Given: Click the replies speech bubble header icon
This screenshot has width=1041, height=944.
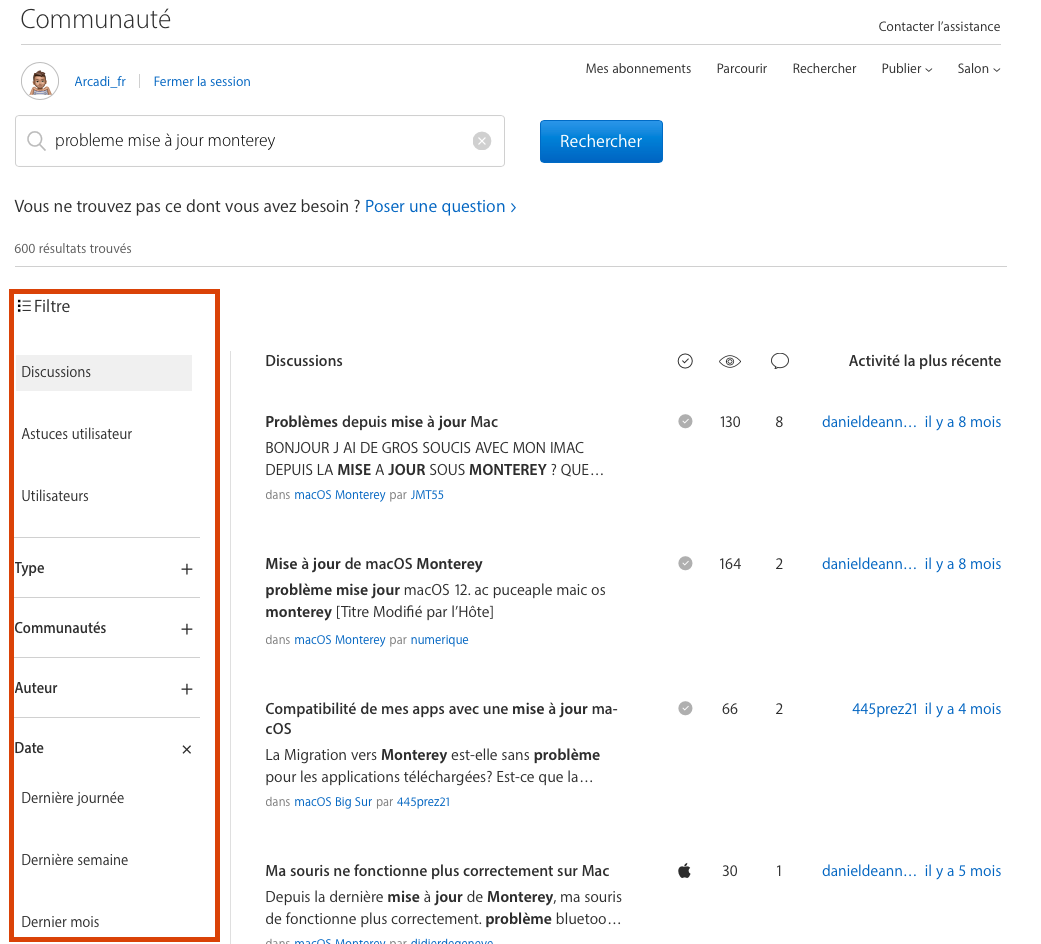Looking at the screenshot, I should click(779, 361).
